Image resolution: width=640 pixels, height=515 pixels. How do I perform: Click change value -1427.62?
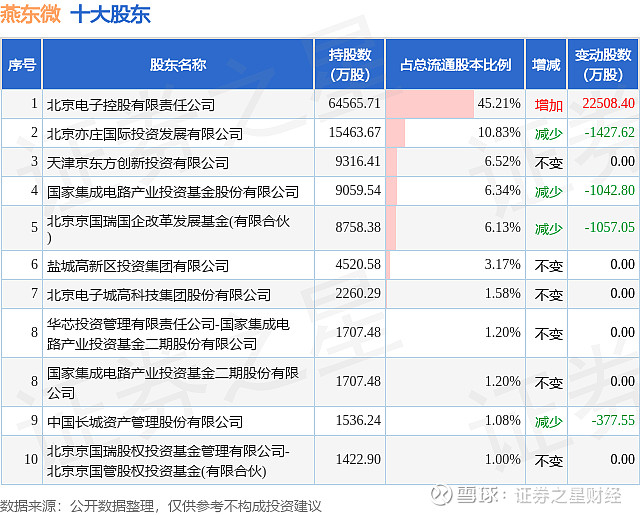coord(609,132)
